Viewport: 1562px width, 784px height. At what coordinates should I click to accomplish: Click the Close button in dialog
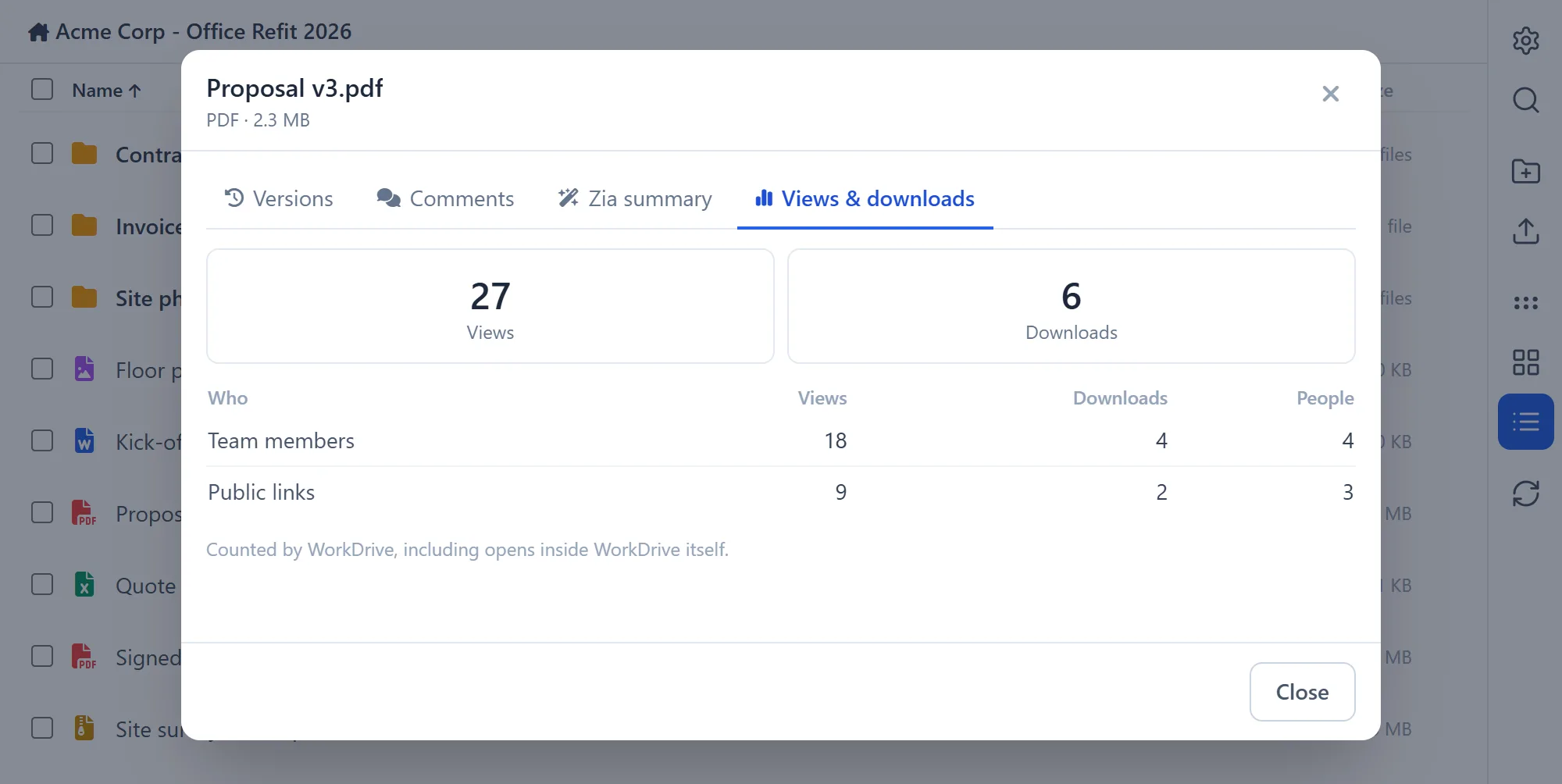click(x=1302, y=692)
